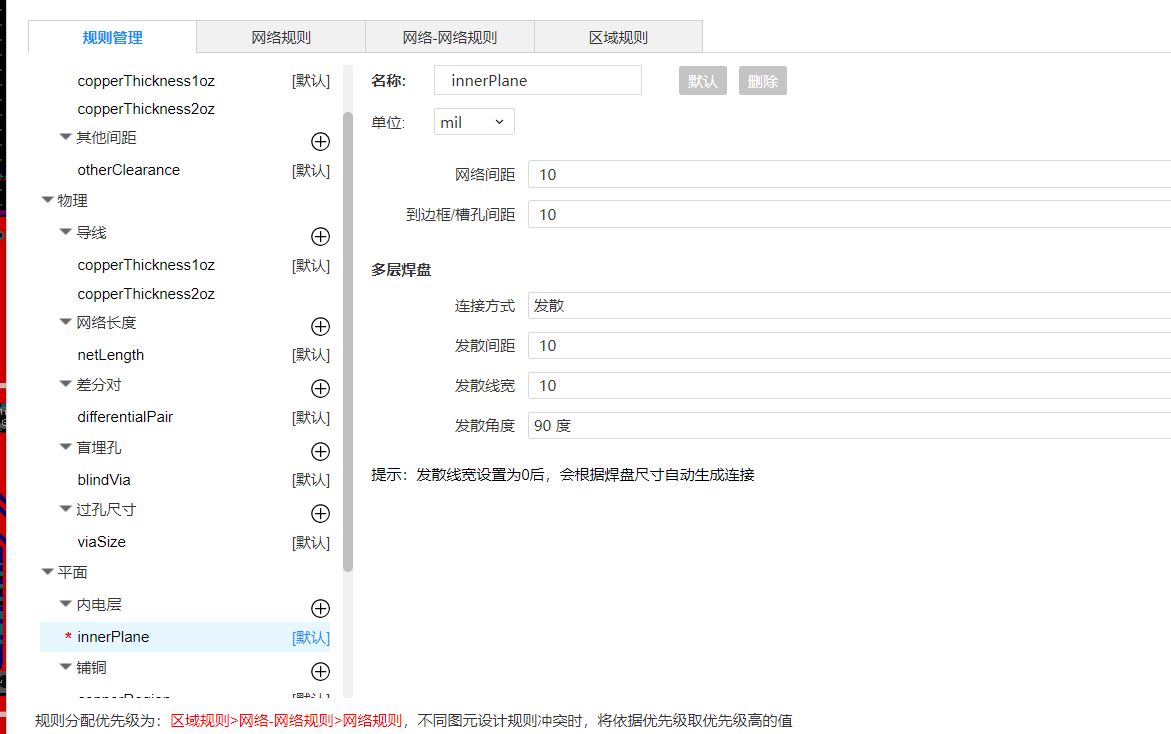Open the 连接方式 dropdown showing 发散

(848, 306)
